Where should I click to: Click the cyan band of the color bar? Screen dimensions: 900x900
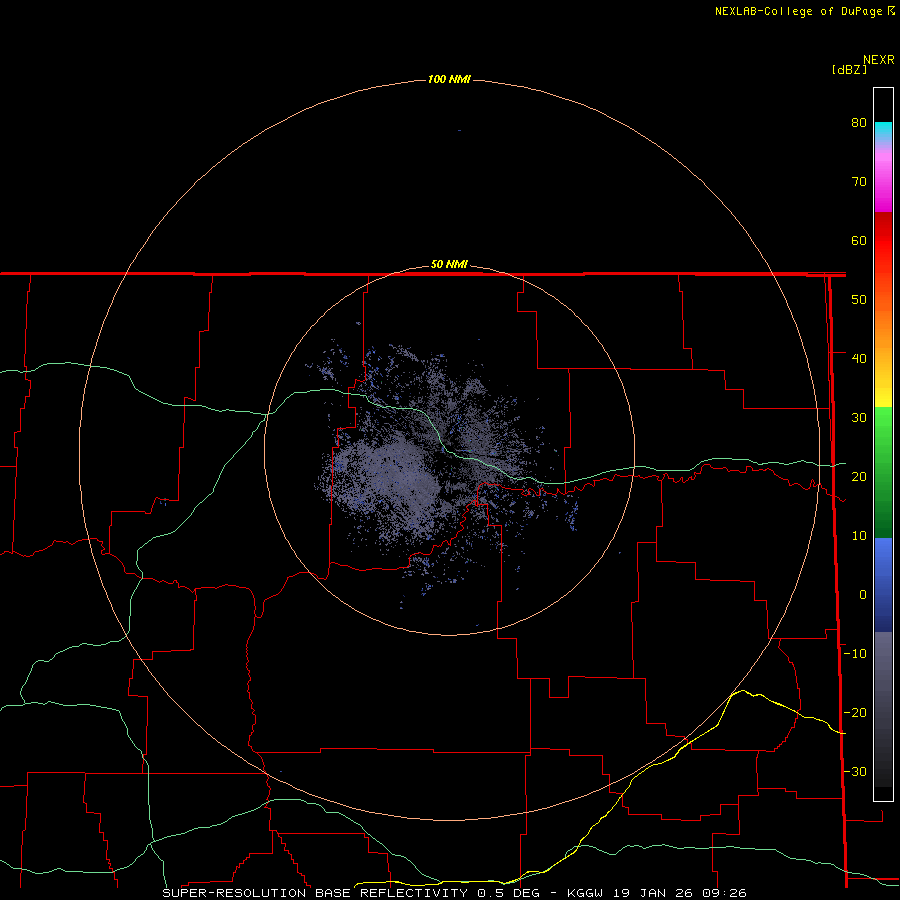click(x=883, y=131)
